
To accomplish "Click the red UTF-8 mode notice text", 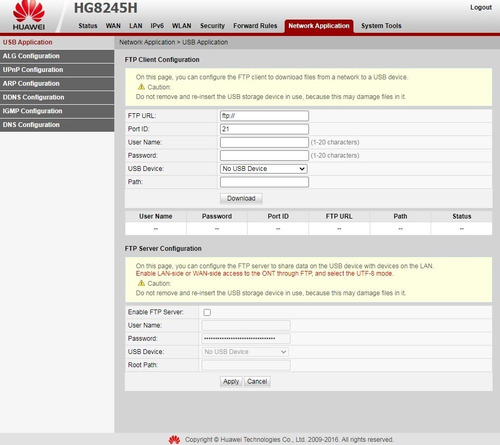I will 264,274.
